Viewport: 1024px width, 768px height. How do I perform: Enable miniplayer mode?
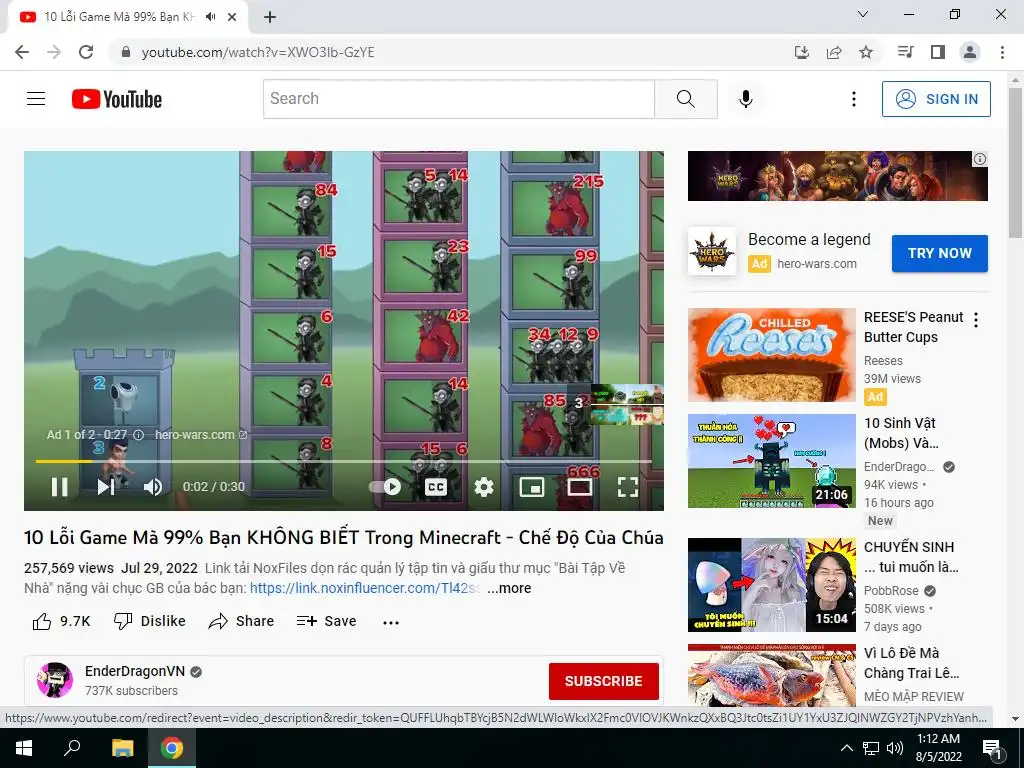tap(532, 487)
